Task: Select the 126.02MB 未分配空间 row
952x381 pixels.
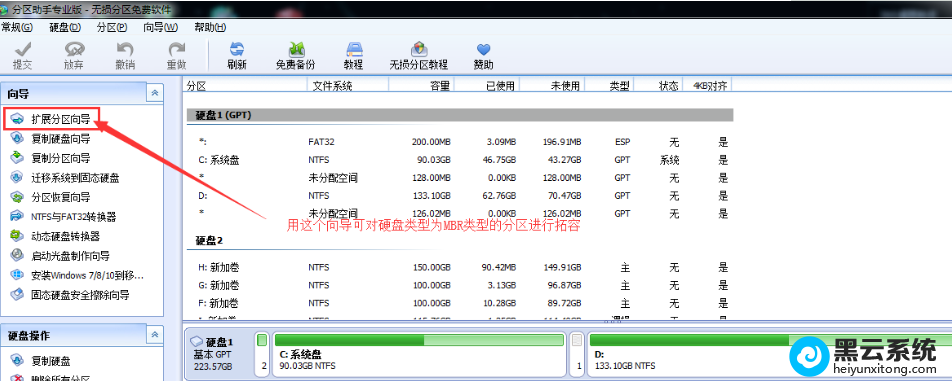Action: pyautogui.click(x=460, y=214)
